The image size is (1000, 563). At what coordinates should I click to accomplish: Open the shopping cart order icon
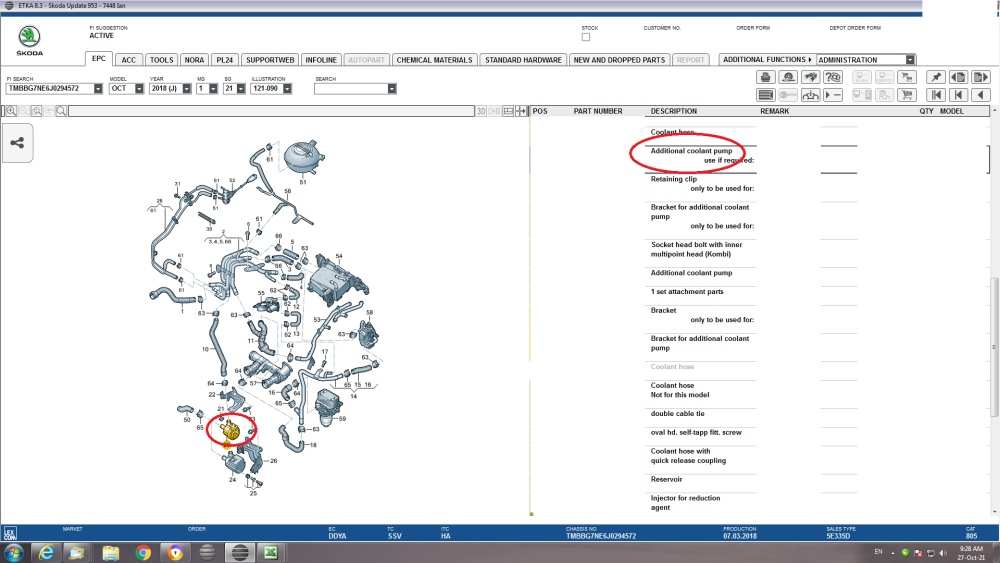click(x=906, y=95)
